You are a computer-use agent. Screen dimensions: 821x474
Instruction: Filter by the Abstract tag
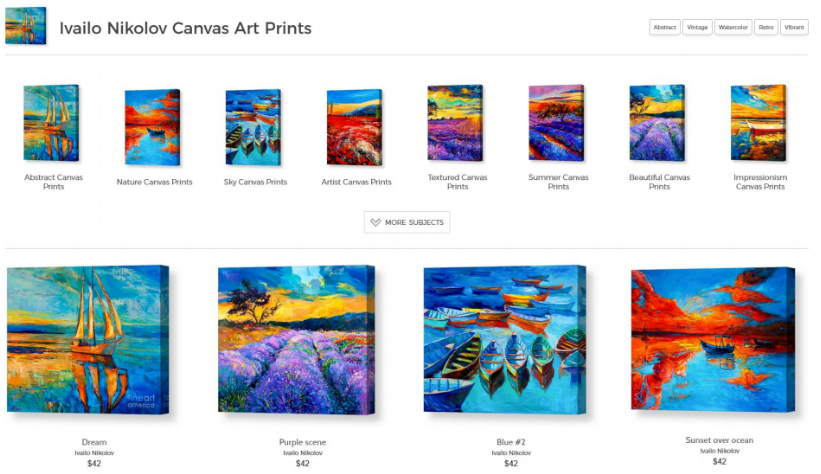(x=664, y=27)
